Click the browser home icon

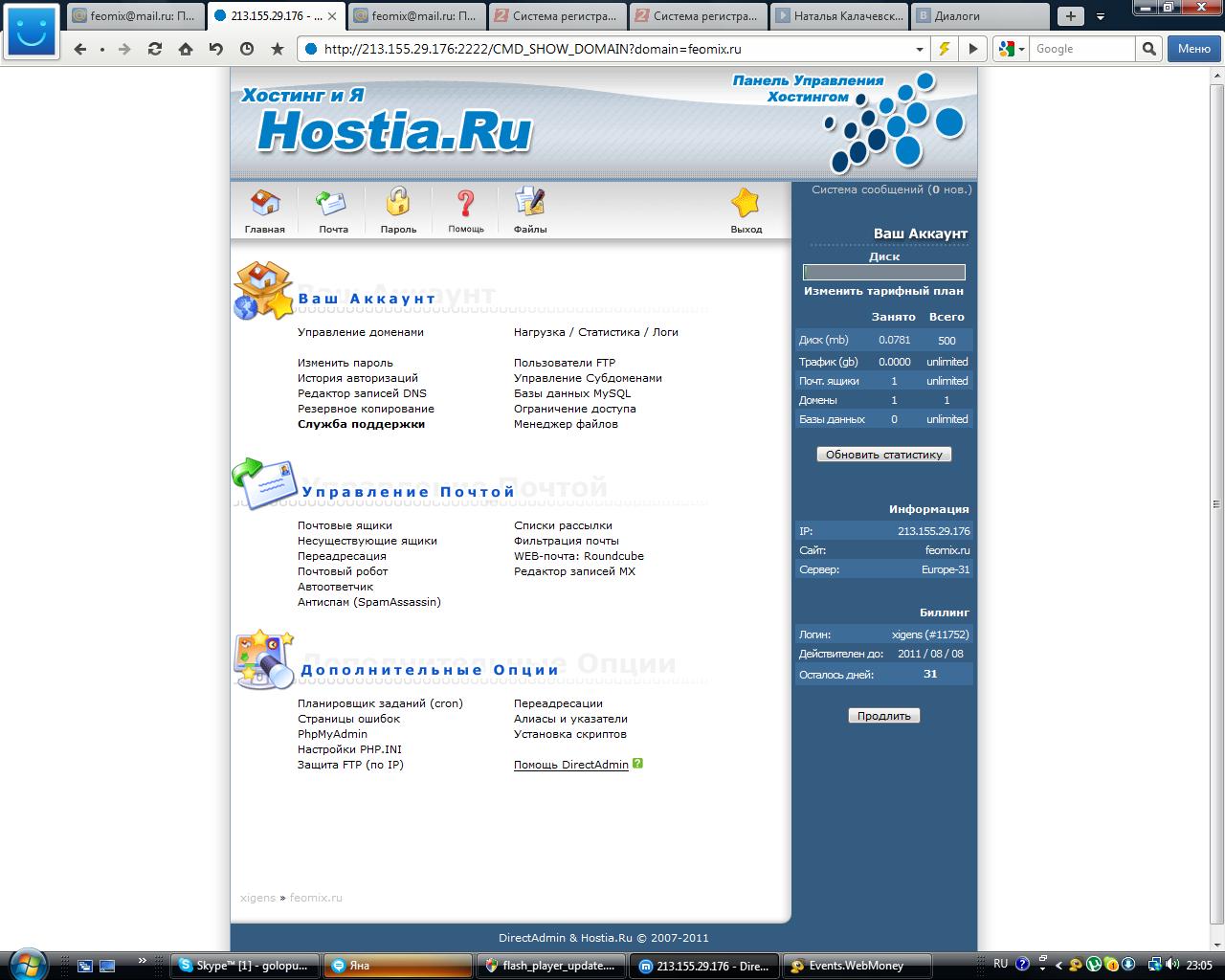pos(186,49)
